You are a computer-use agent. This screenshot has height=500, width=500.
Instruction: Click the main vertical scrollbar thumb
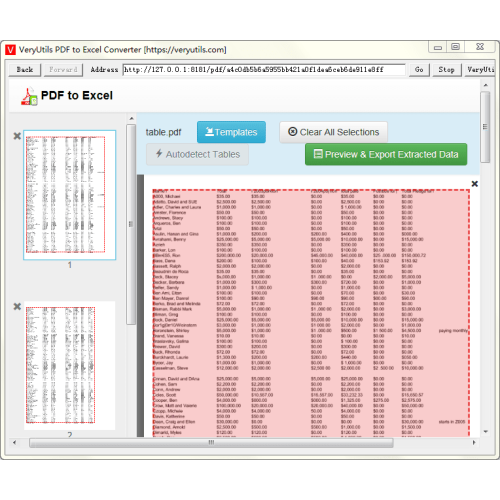[x=485, y=127]
